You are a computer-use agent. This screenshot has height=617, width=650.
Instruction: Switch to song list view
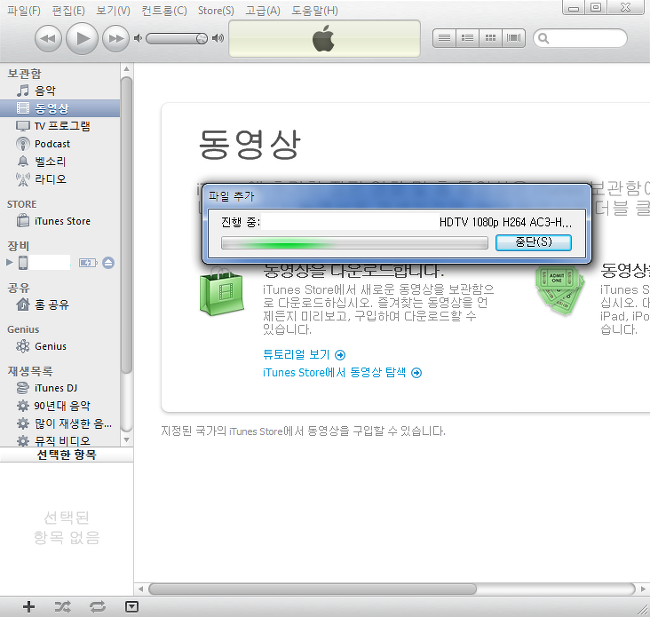444,39
